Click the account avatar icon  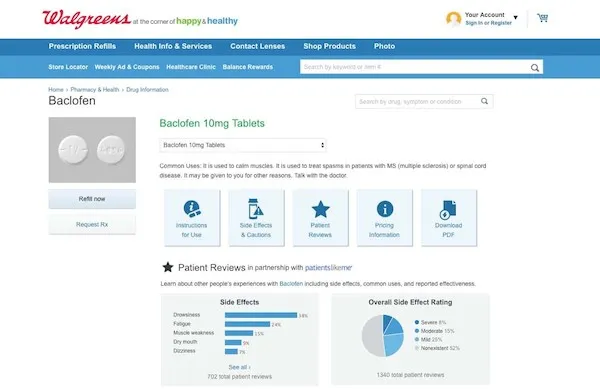[453, 19]
